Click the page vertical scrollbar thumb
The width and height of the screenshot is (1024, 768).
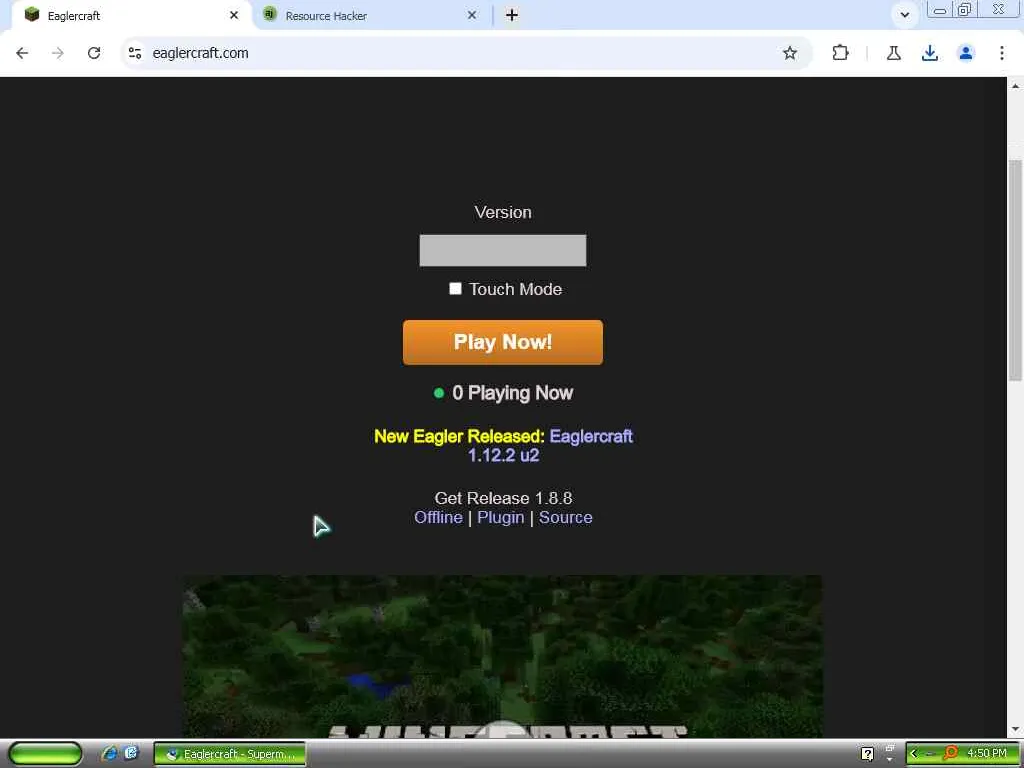click(1015, 270)
